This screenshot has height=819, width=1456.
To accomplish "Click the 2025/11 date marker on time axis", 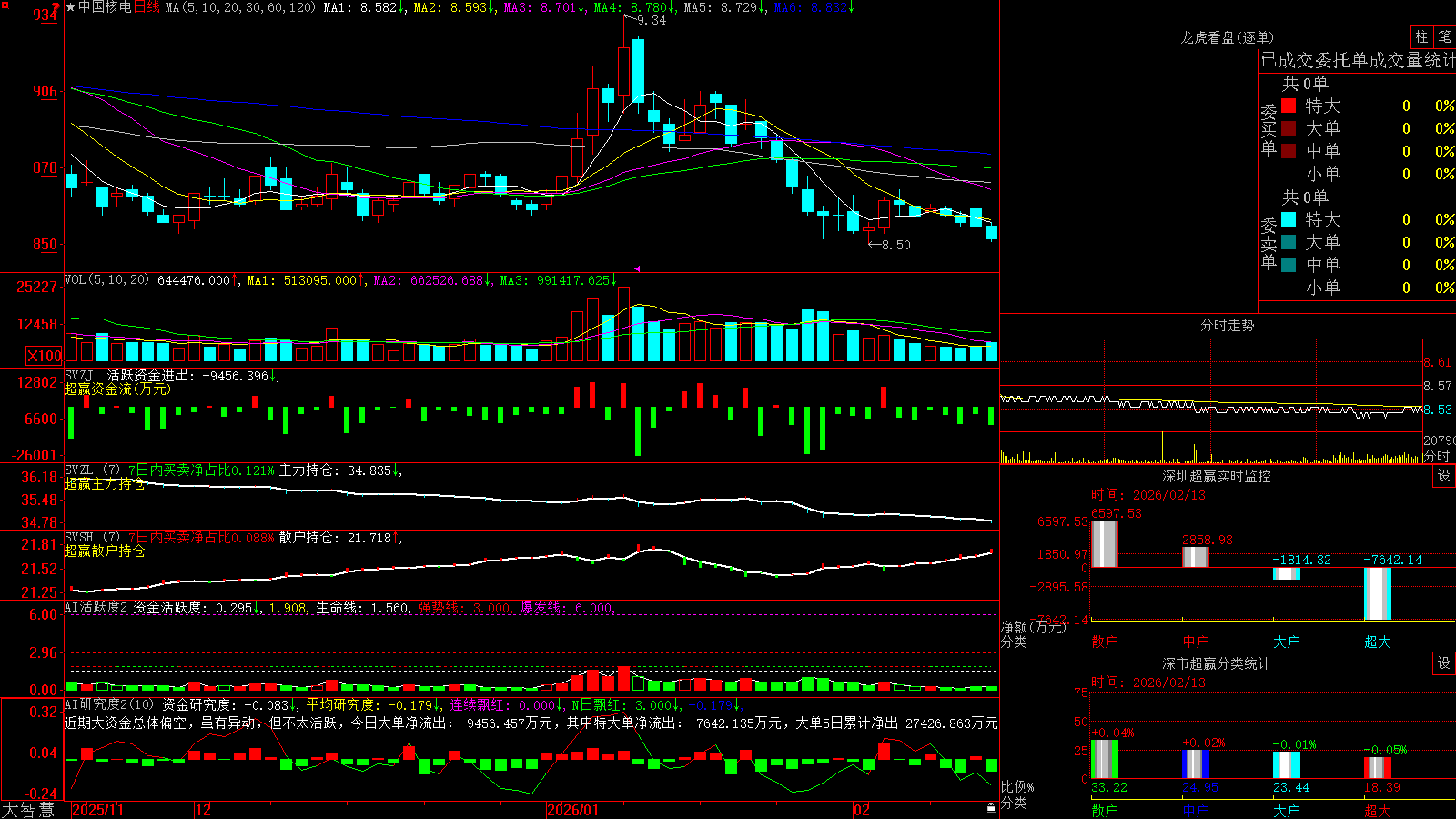I will coord(97,810).
